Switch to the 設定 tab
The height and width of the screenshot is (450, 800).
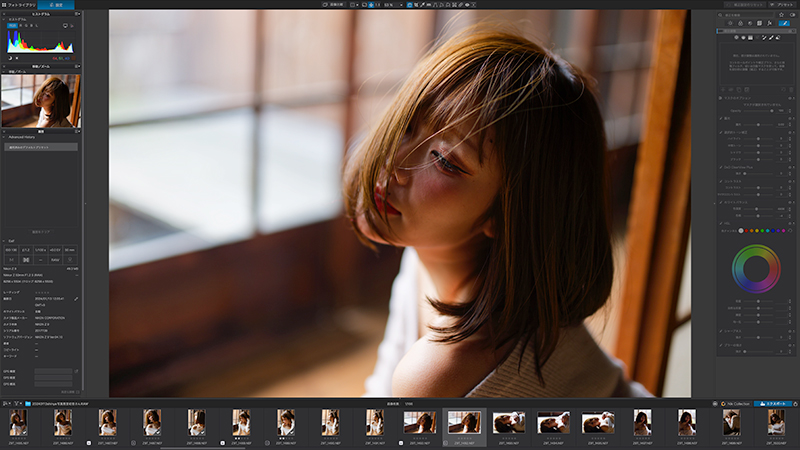click(x=57, y=5)
